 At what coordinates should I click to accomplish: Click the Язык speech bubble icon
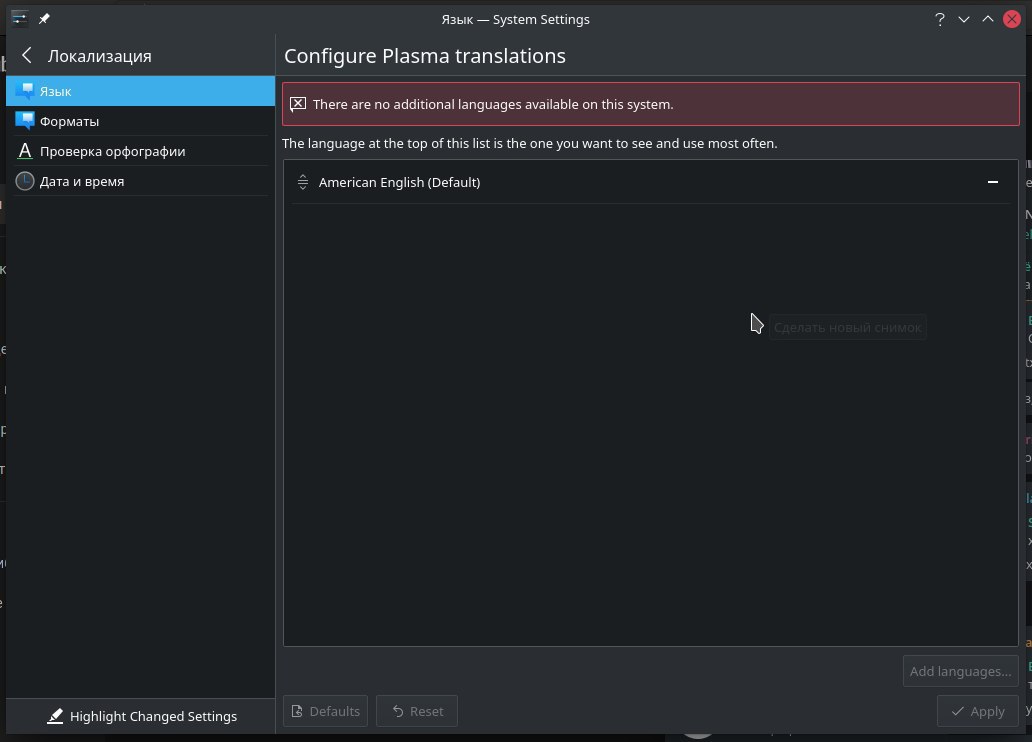tap(25, 91)
